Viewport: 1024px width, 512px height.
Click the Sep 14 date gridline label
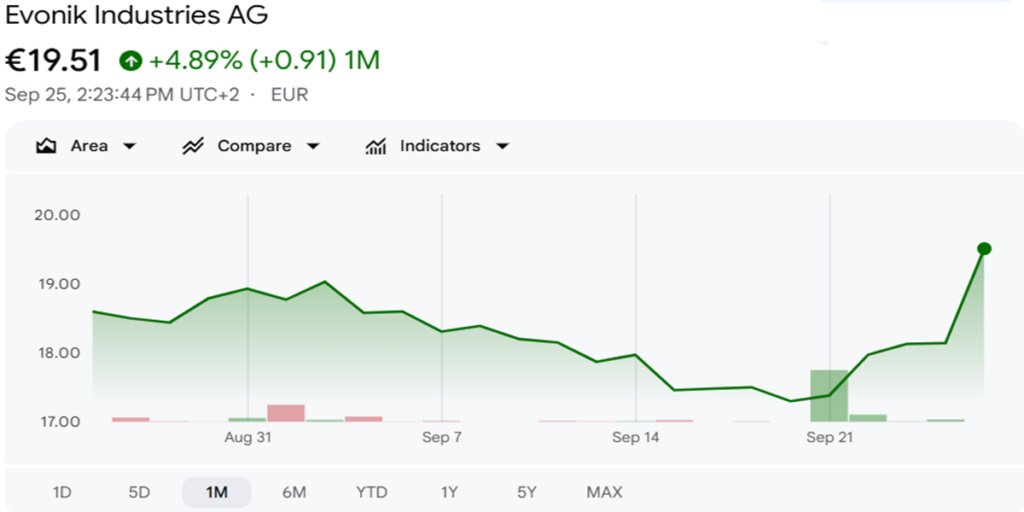click(635, 438)
